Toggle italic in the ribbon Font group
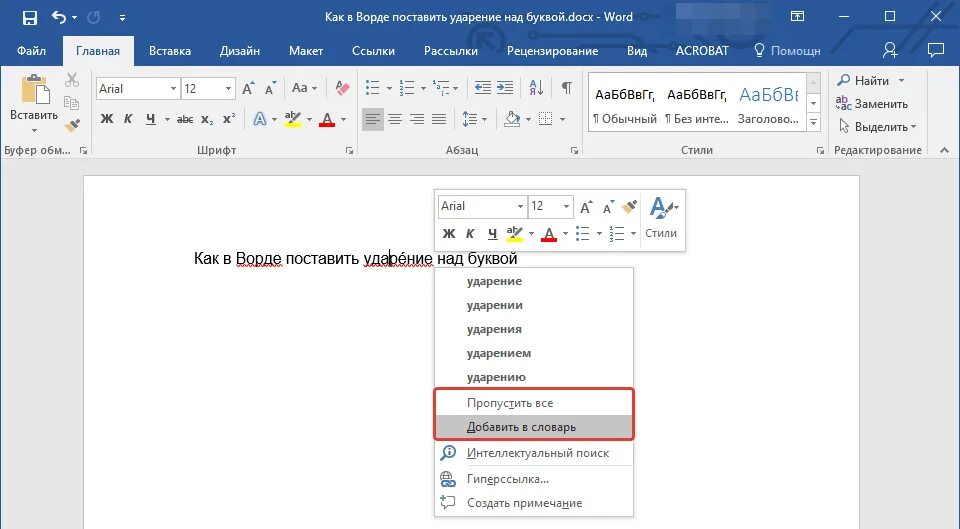 (x=128, y=119)
